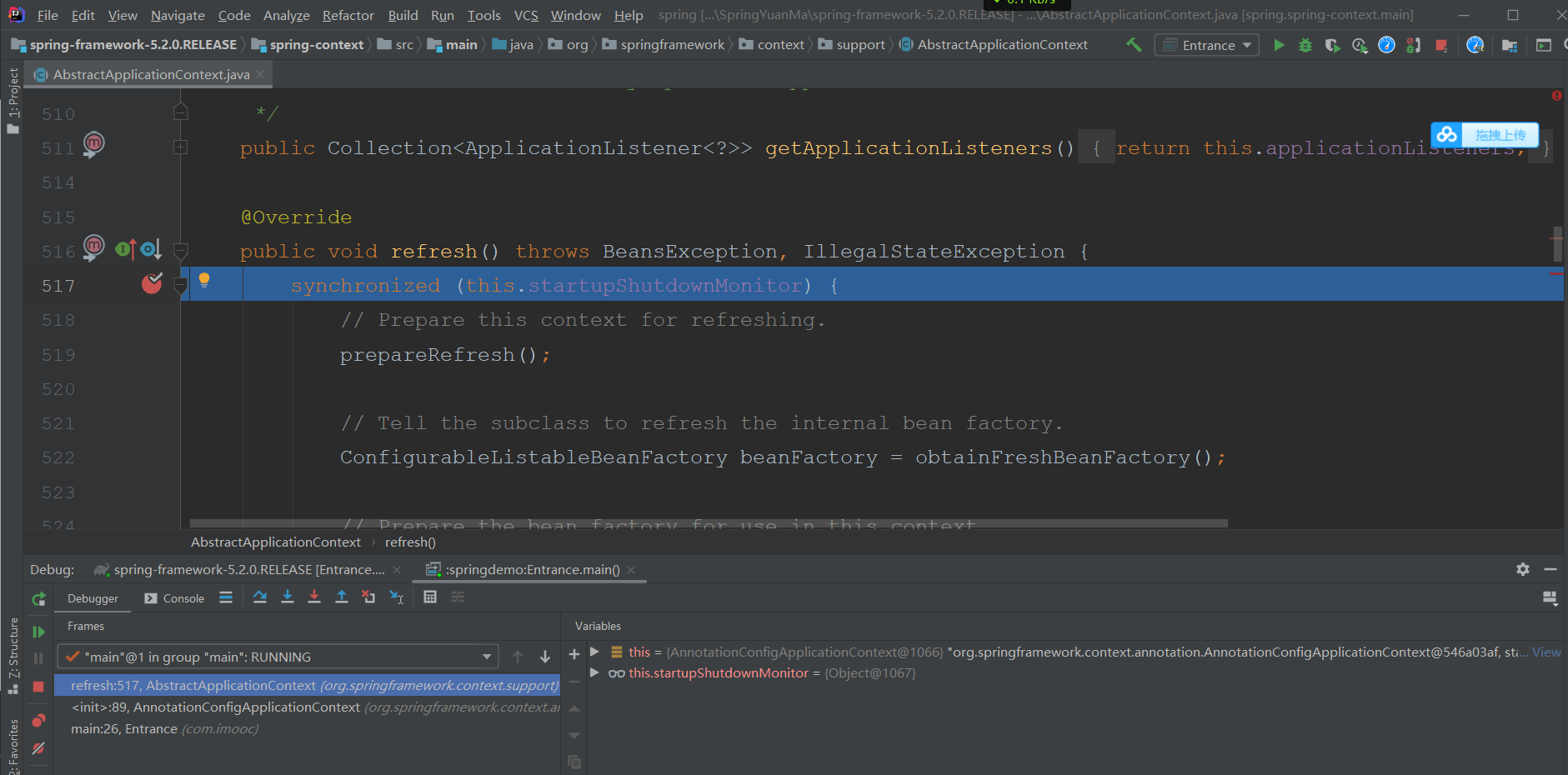Step into the method call

[x=288, y=597]
